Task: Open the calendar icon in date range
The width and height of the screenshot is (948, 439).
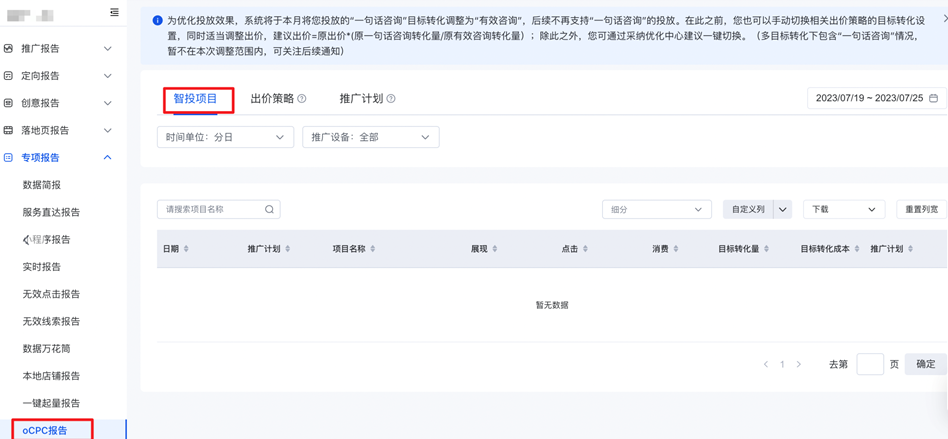Action: pos(933,99)
